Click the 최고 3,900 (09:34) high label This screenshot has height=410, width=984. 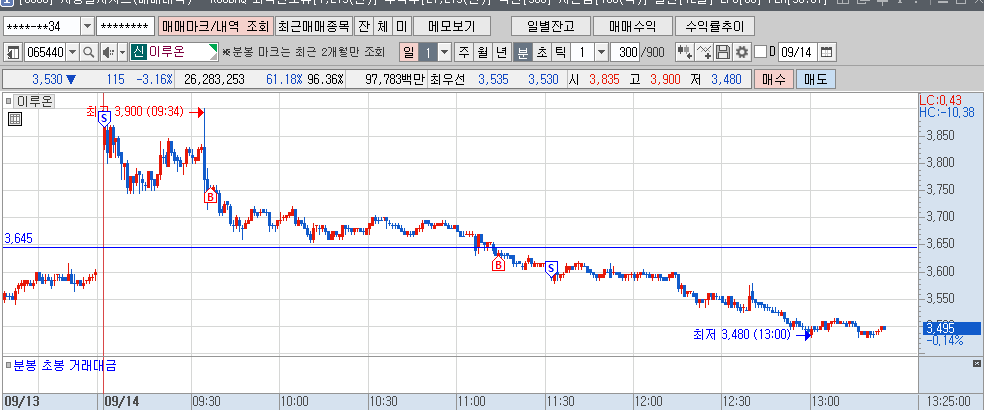coord(135,112)
